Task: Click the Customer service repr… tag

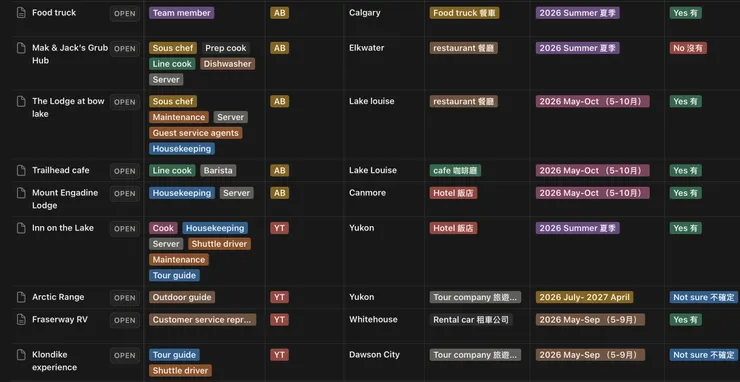Action: click(x=202, y=320)
